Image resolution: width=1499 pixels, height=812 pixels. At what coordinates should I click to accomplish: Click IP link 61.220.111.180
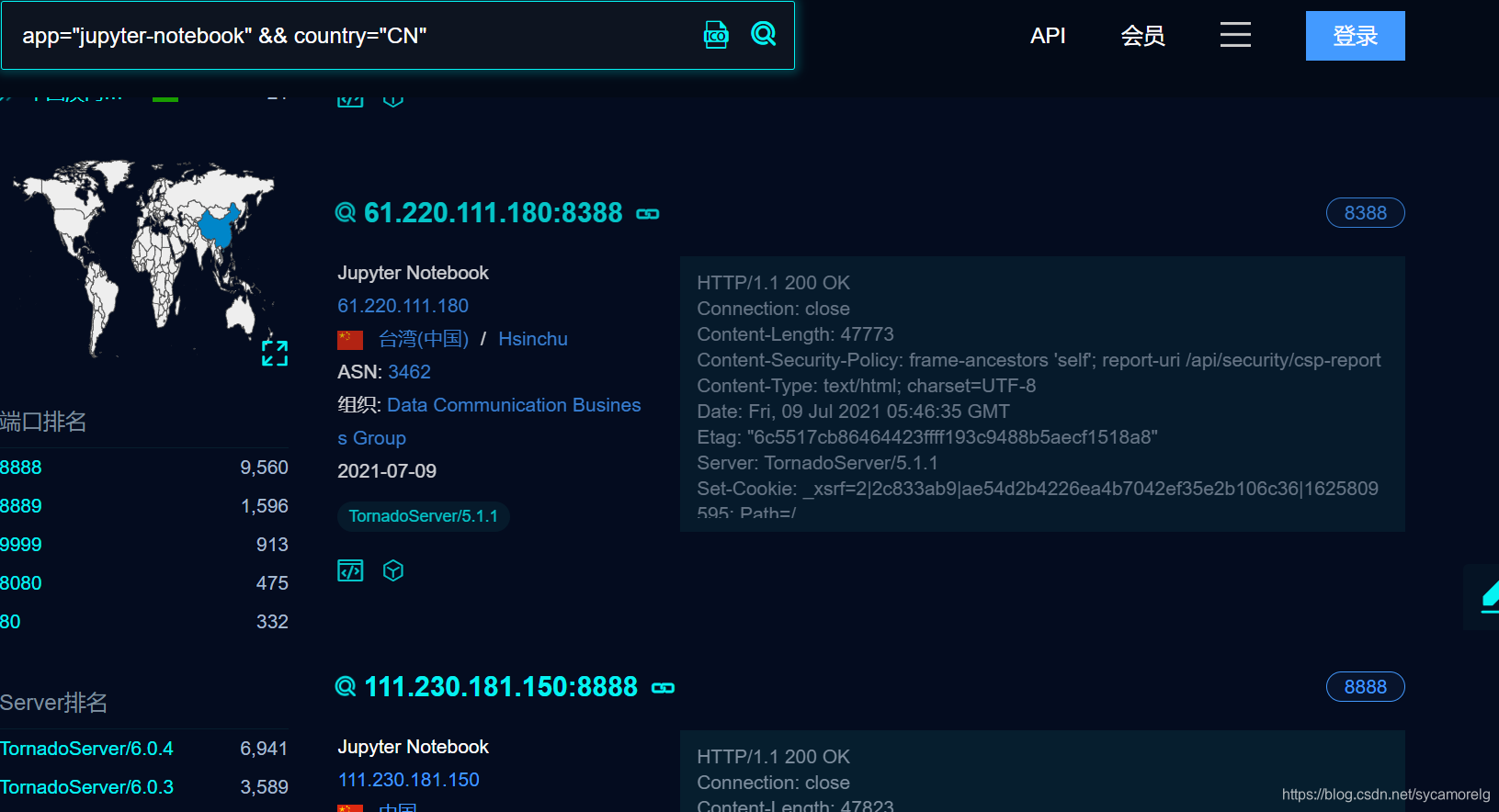tap(403, 306)
